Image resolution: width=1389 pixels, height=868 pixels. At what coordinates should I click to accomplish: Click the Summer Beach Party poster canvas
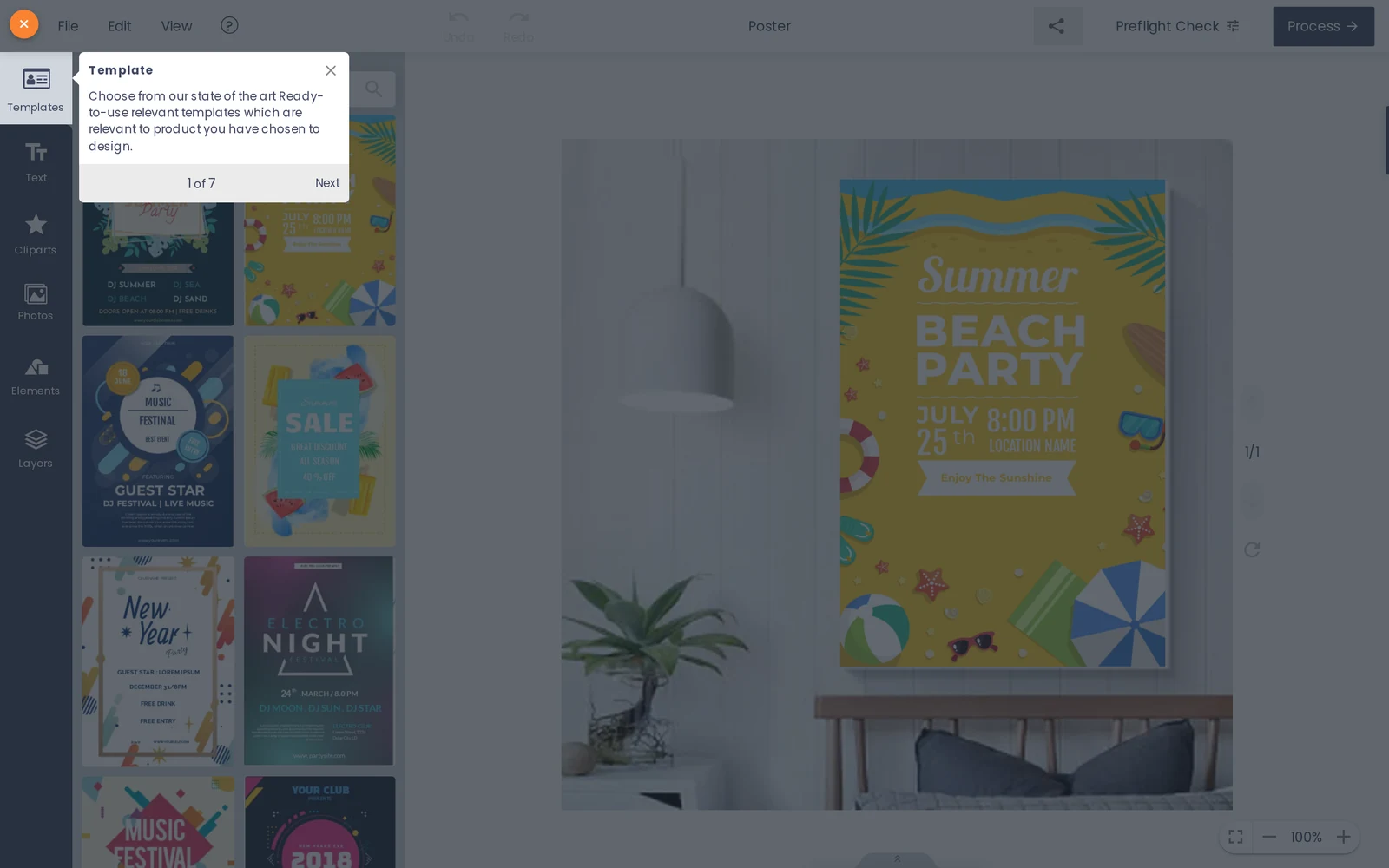click(x=1003, y=423)
